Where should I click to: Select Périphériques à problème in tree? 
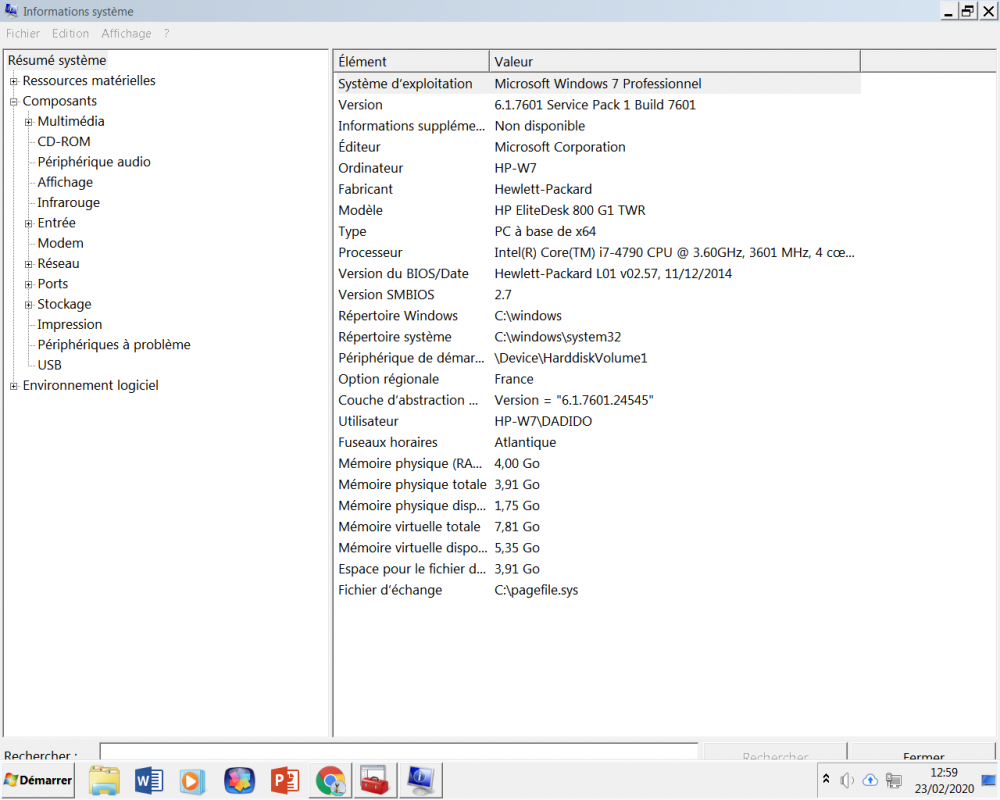click(x=113, y=345)
